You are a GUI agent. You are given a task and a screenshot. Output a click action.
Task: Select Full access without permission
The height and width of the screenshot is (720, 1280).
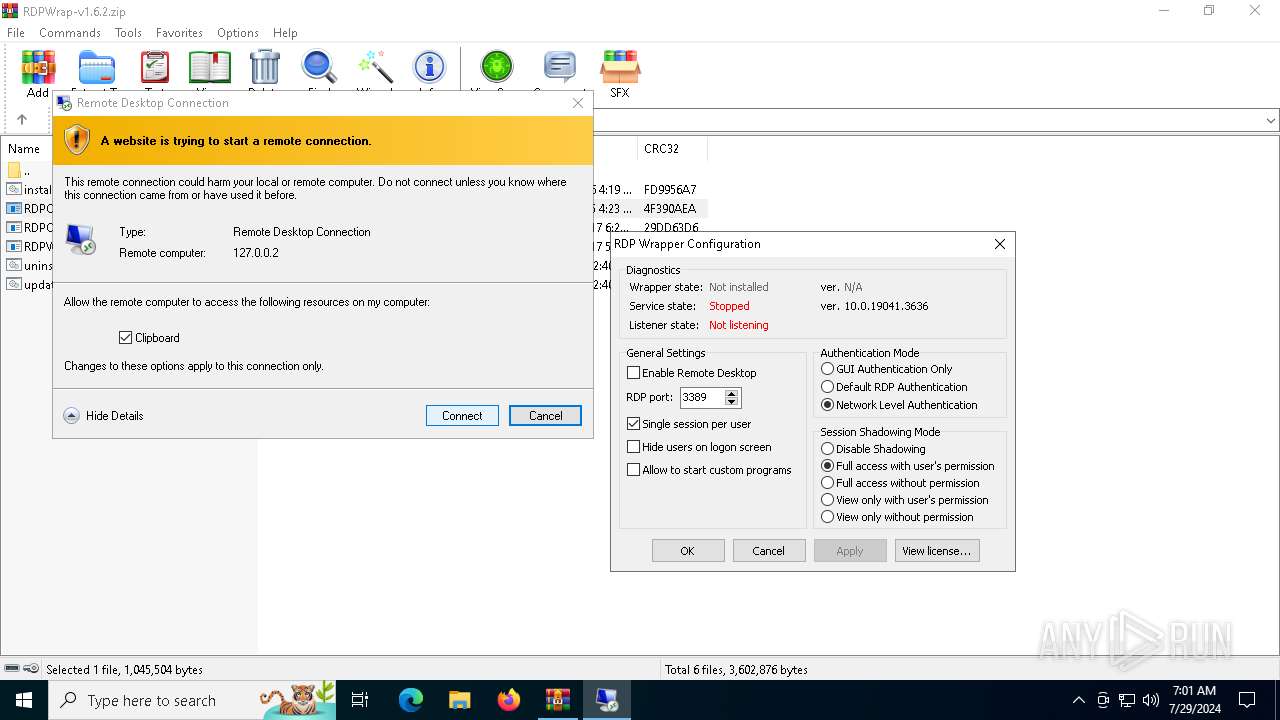point(827,483)
